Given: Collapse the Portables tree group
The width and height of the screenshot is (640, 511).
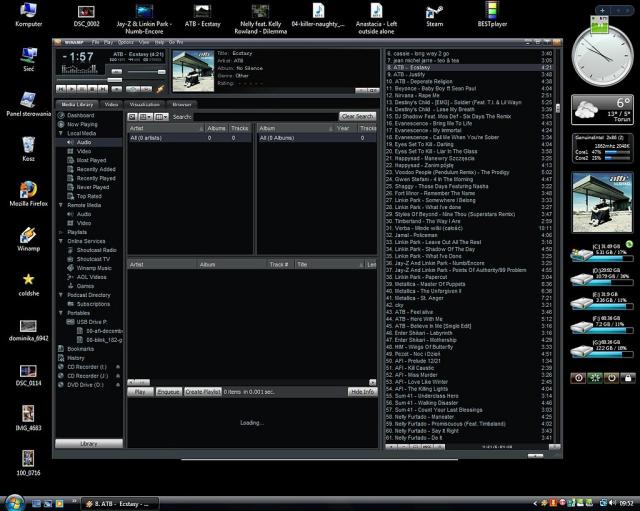Looking at the screenshot, I should click(x=61, y=313).
